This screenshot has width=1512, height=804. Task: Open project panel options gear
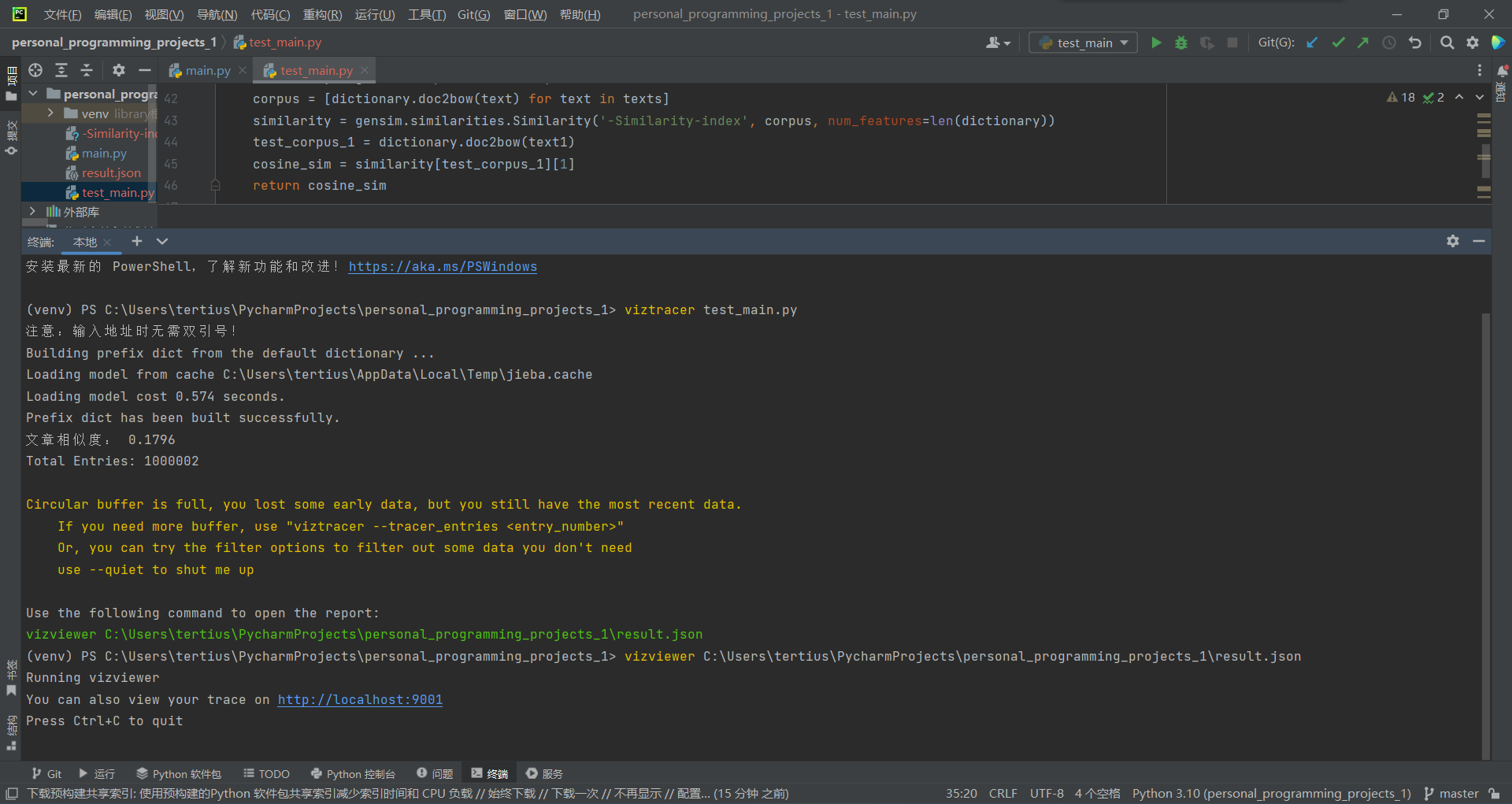tap(119, 70)
